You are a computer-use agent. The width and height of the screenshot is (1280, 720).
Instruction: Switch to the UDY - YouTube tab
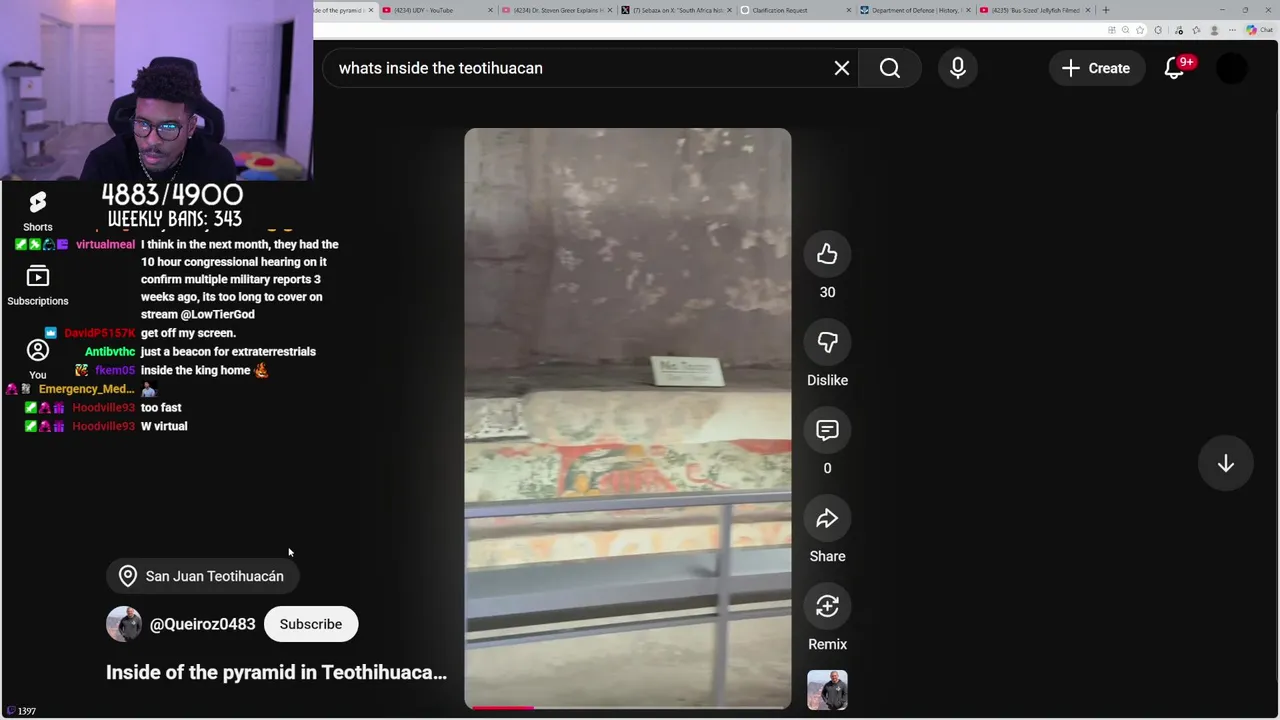click(436, 10)
